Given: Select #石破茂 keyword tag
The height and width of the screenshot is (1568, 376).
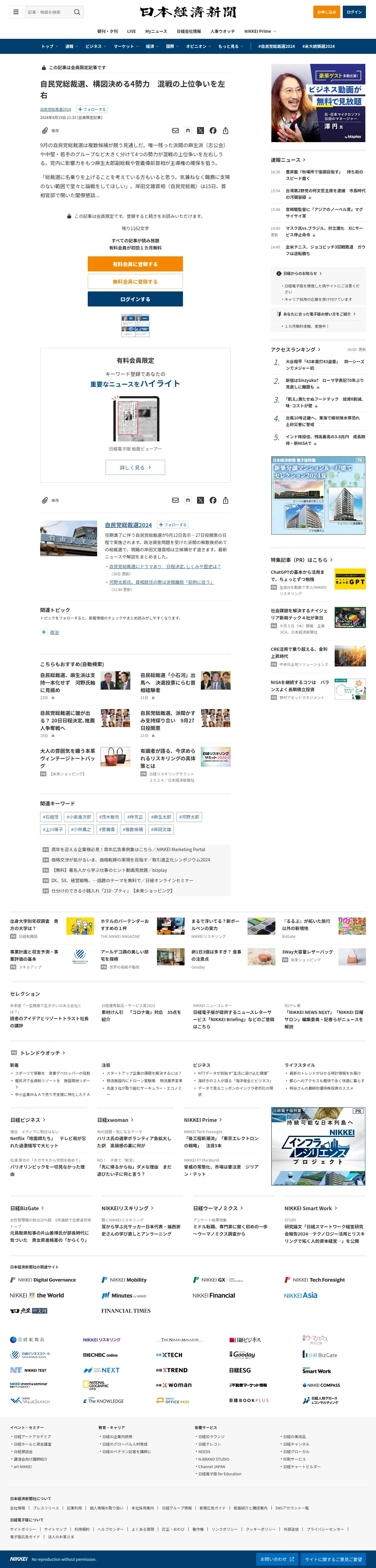Looking at the screenshot, I should [50, 817].
